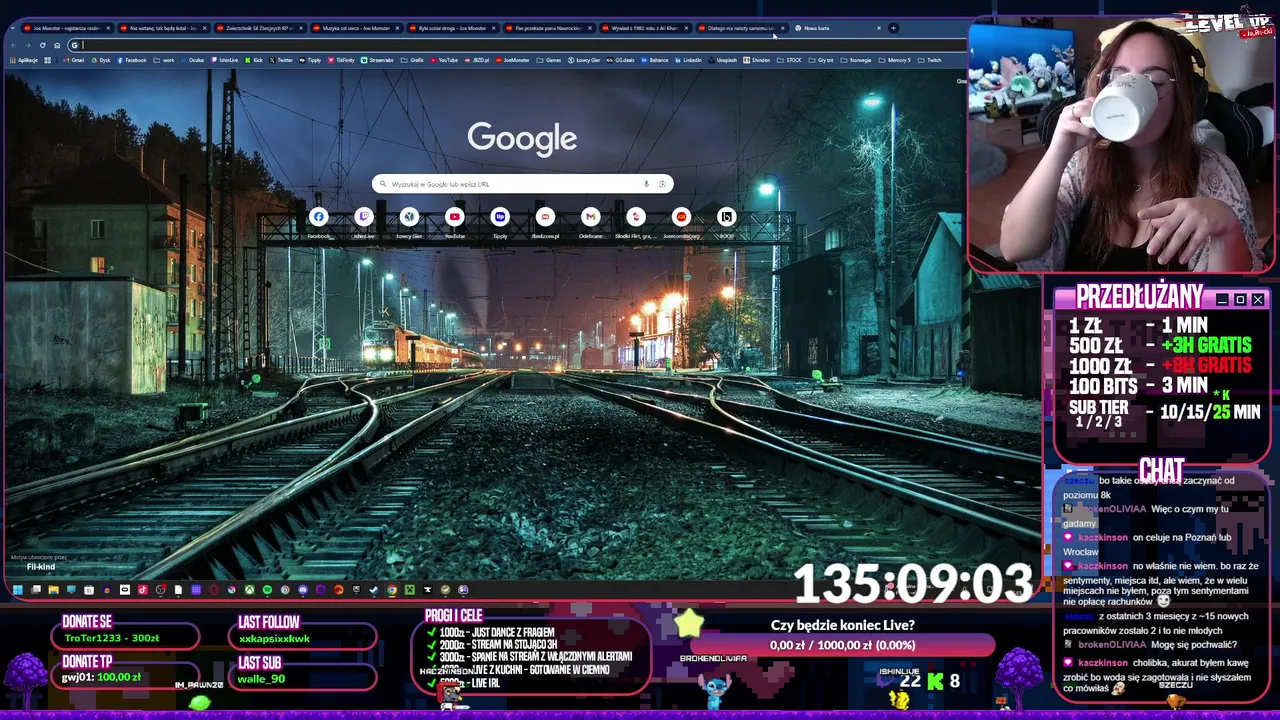The height and width of the screenshot is (720, 1280).
Task: Click the 'Fil-kind' wallpaper author link
Action: [x=40, y=567]
